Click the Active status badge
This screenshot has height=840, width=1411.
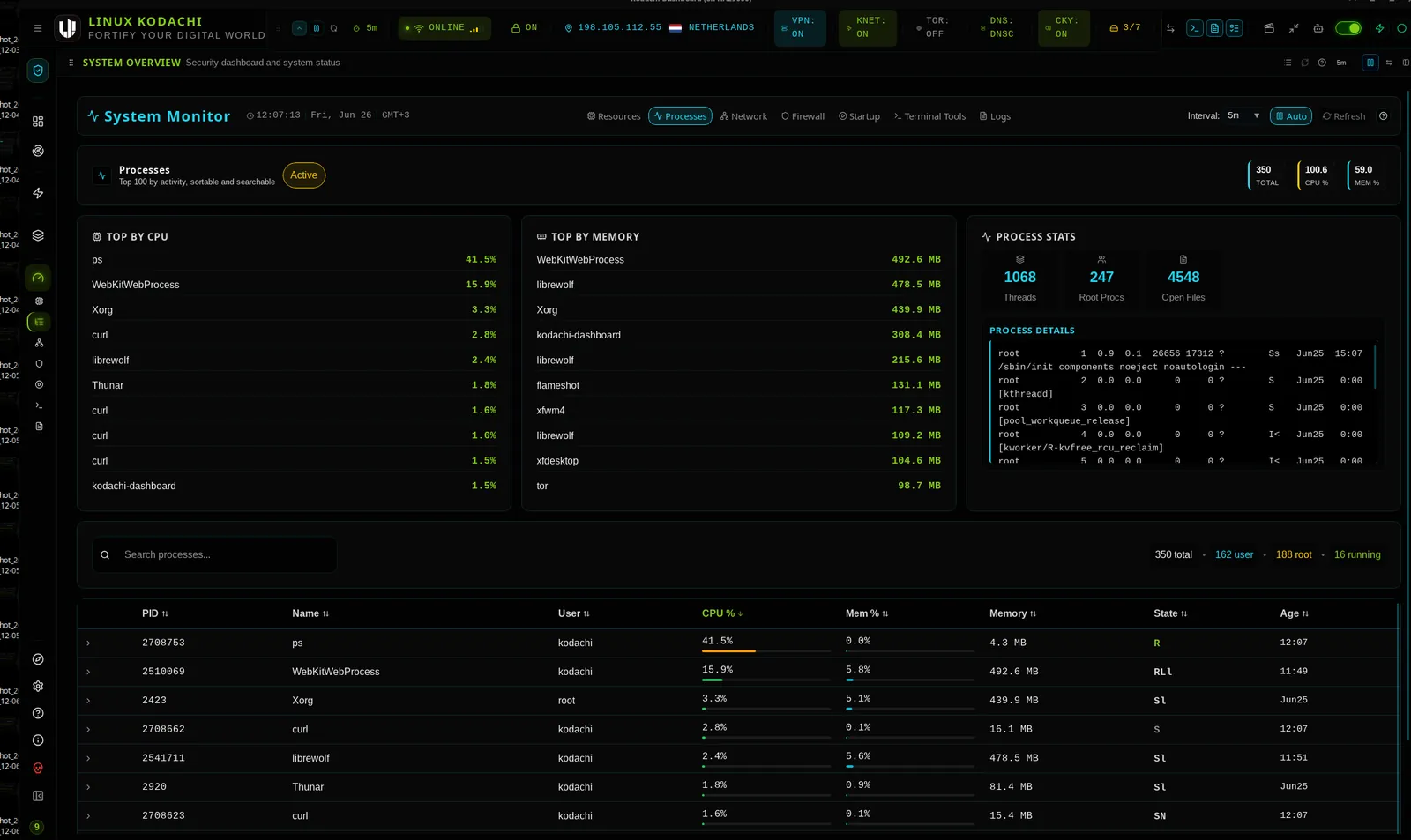click(304, 175)
